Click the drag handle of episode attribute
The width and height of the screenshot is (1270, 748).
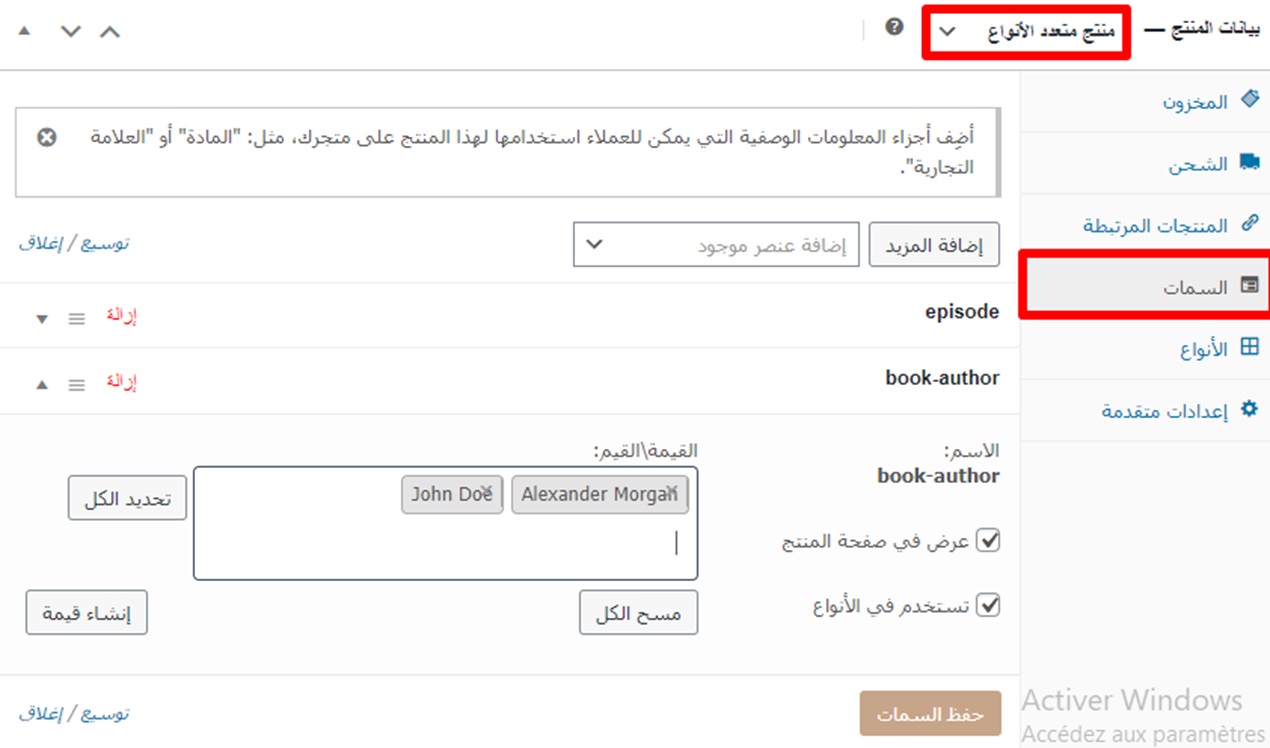[x=77, y=319]
